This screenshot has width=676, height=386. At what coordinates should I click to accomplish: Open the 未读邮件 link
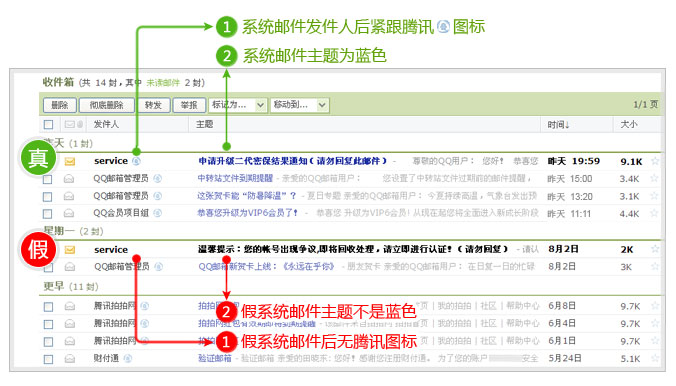[163, 83]
